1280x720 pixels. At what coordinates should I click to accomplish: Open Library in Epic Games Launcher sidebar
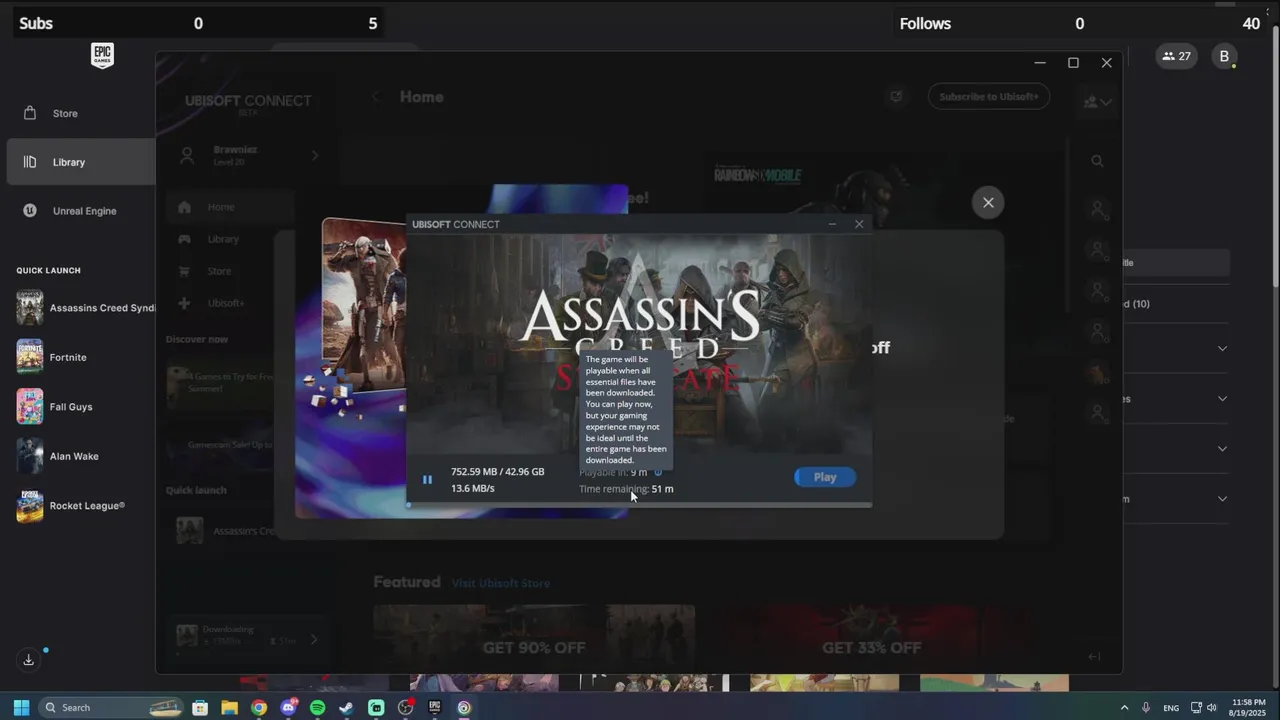click(80, 162)
